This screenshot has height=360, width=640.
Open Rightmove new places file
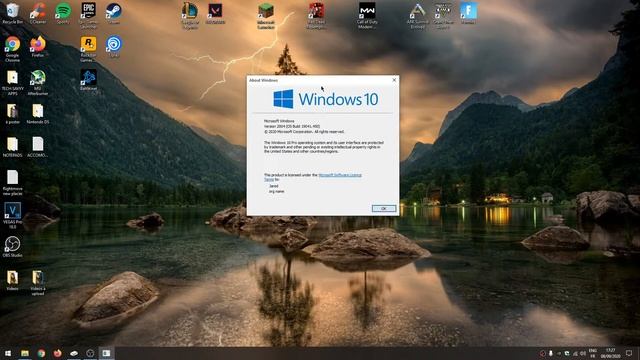point(12,182)
